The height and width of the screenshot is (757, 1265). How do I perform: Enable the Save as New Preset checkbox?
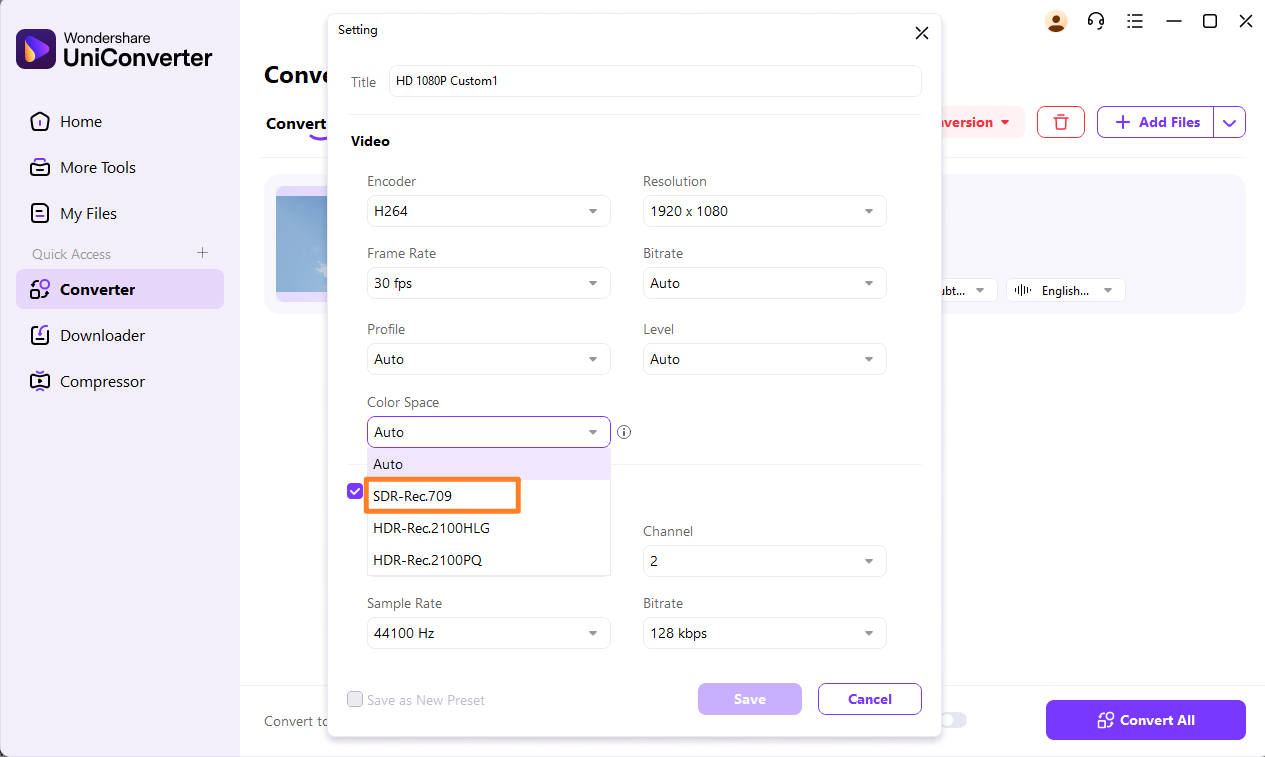[355, 699]
